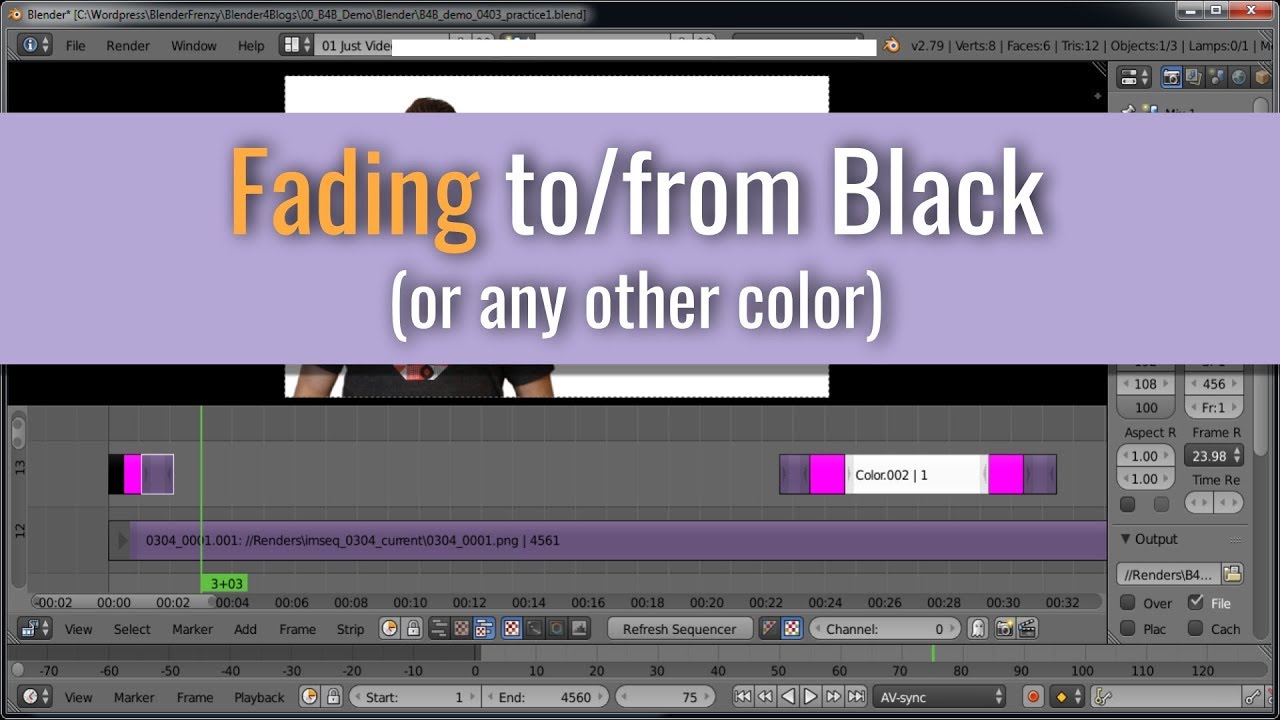Toggle the ghost overlay icon in sequencer header
Screen dimensions: 1280x720
(x=977, y=629)
